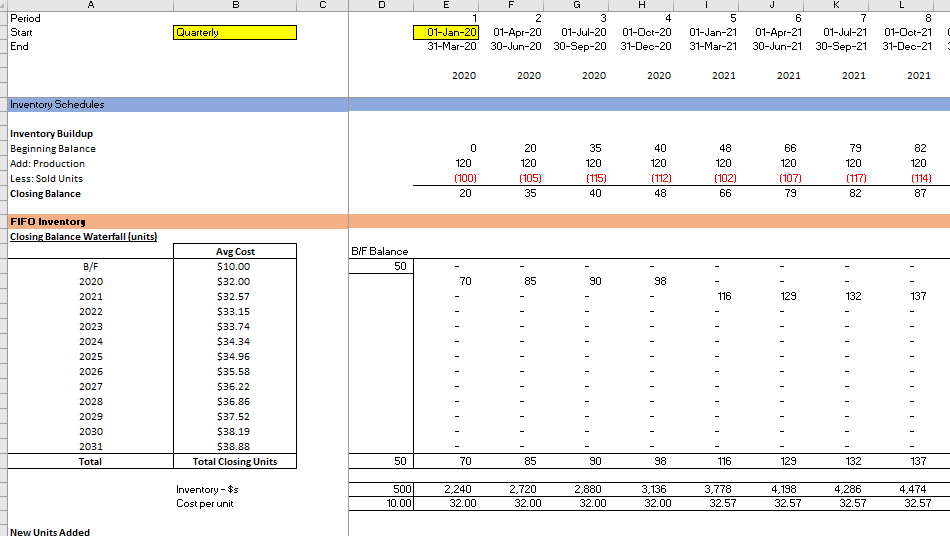Select the $38.88 average cost cell
The image size is (950, 536).
click(235, 446)
